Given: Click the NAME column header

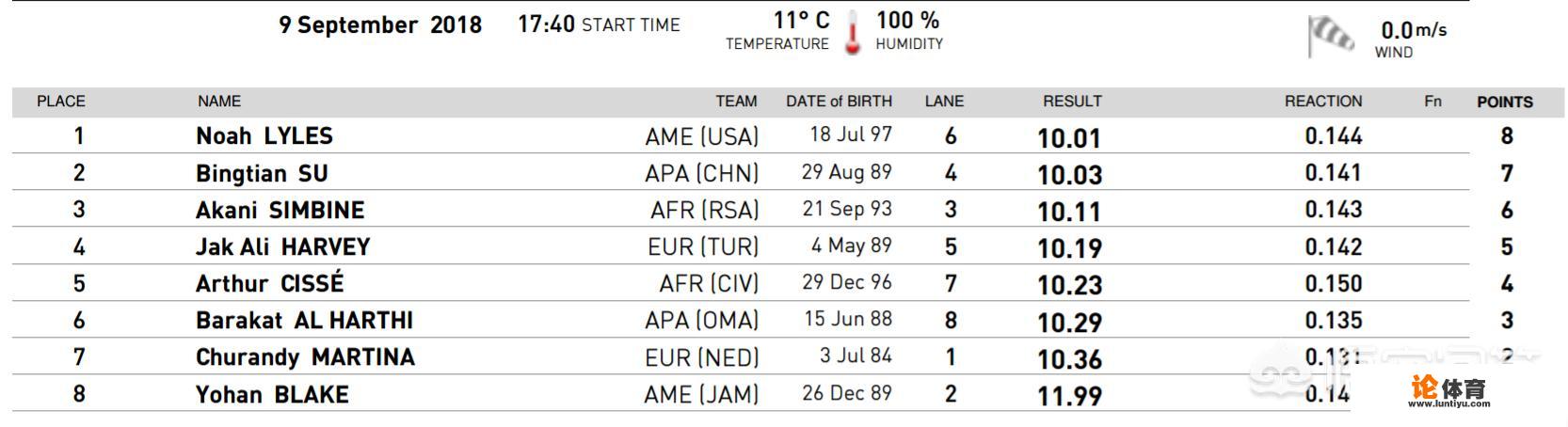Looking at the screenshot, I should pos(219,102).
